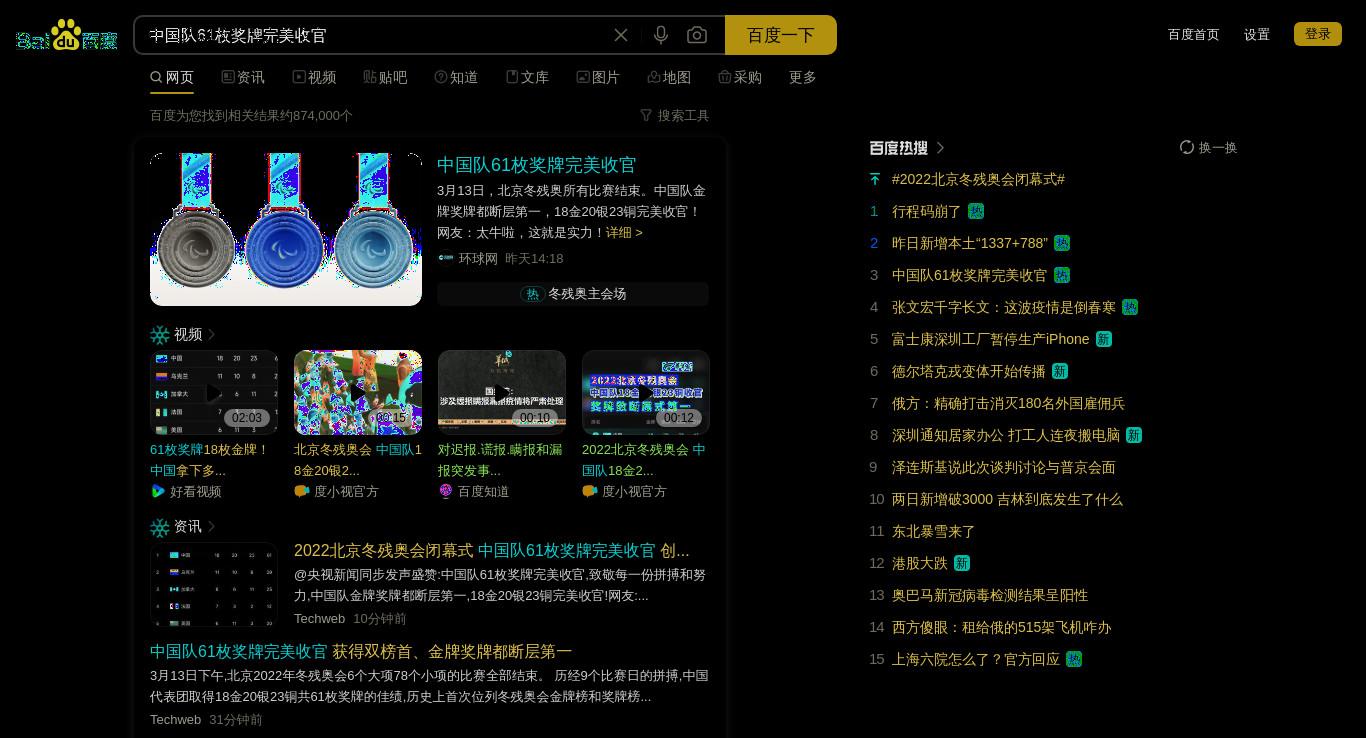Open hot topic 奥巴马新冠病毒检测结果呈阳性
Screen dimensions: 1366x738
[x=990, y=595]
